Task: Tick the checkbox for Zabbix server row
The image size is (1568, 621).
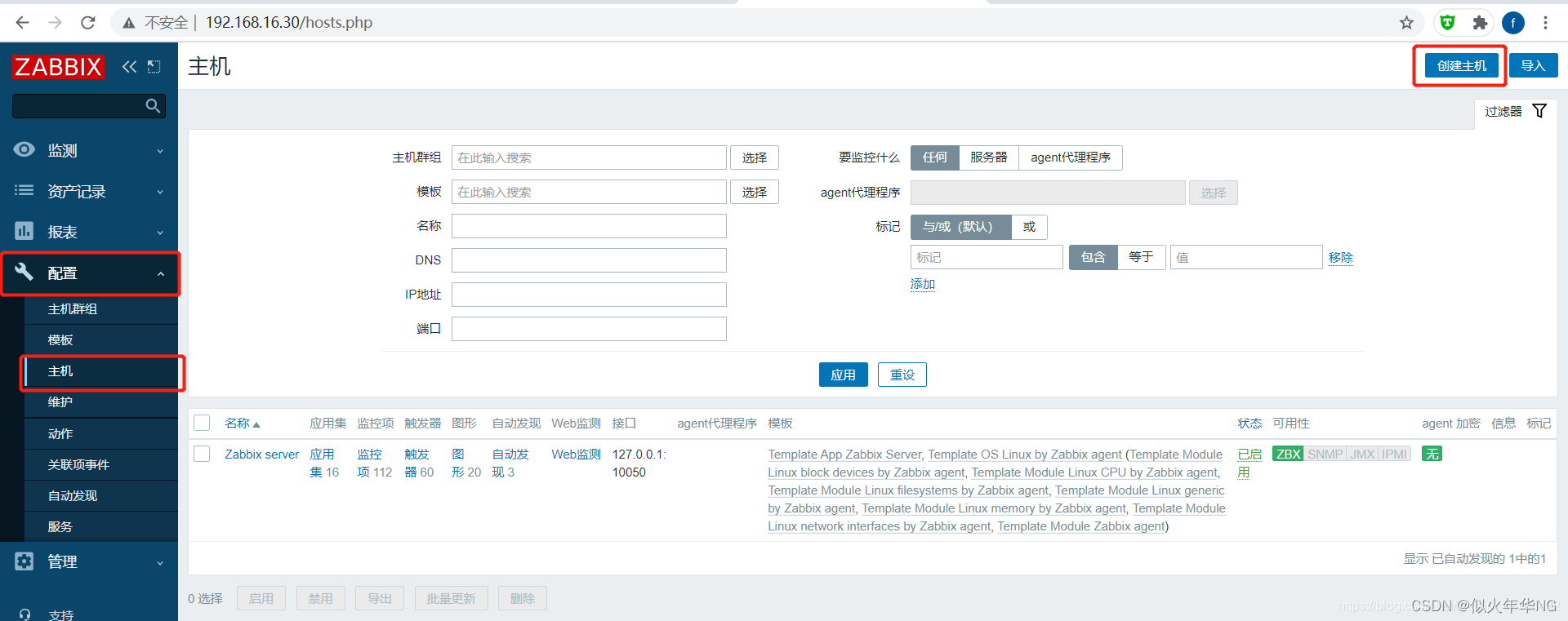Action: 202,454
